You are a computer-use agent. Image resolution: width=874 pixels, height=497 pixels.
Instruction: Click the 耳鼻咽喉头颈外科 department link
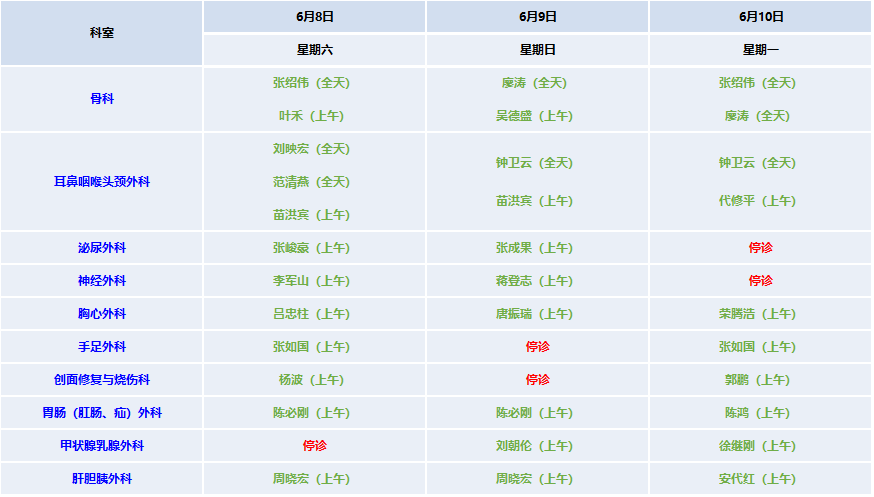tap(102, 182)
